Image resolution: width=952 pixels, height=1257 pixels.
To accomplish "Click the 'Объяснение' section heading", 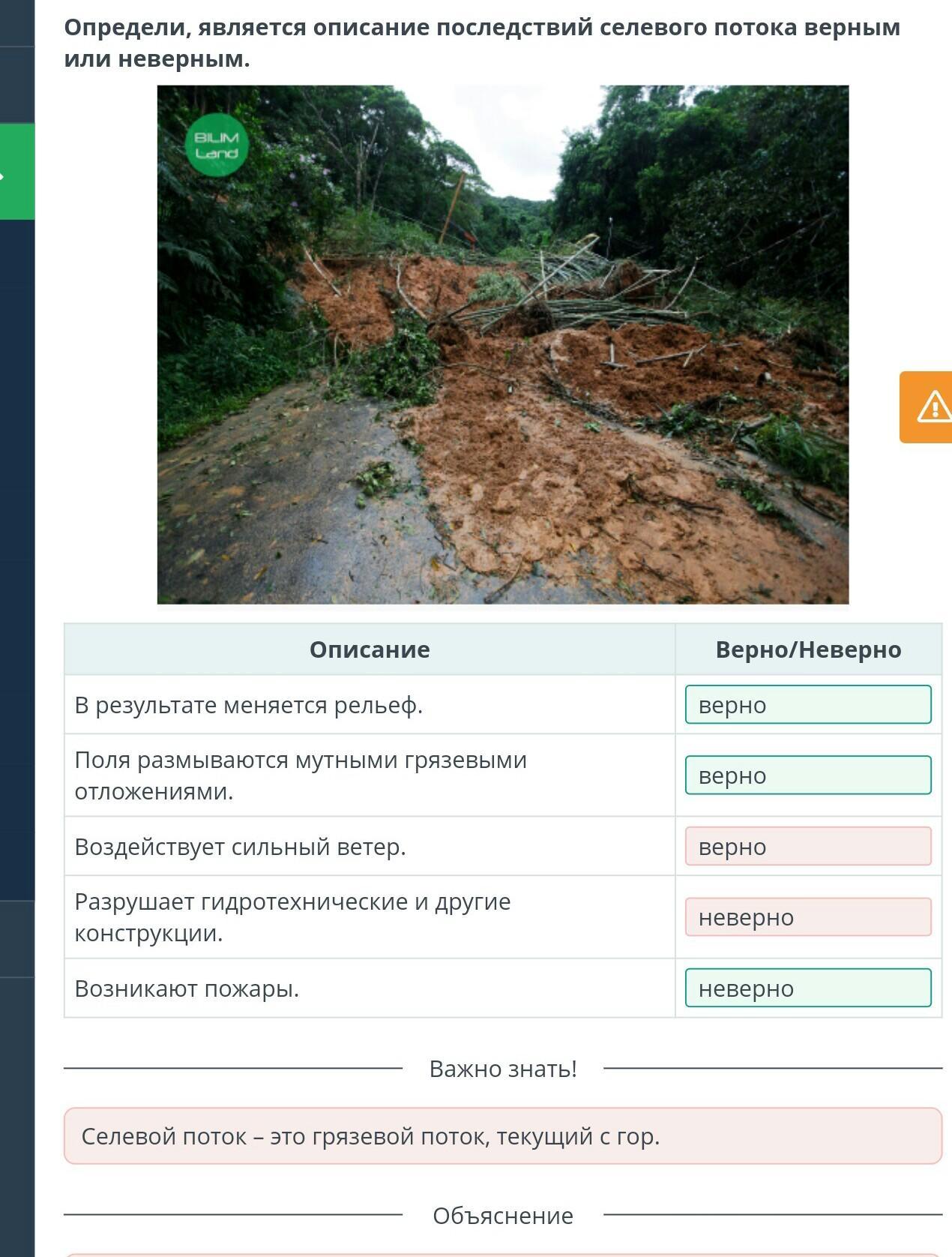I will (x=503, y=1215).
